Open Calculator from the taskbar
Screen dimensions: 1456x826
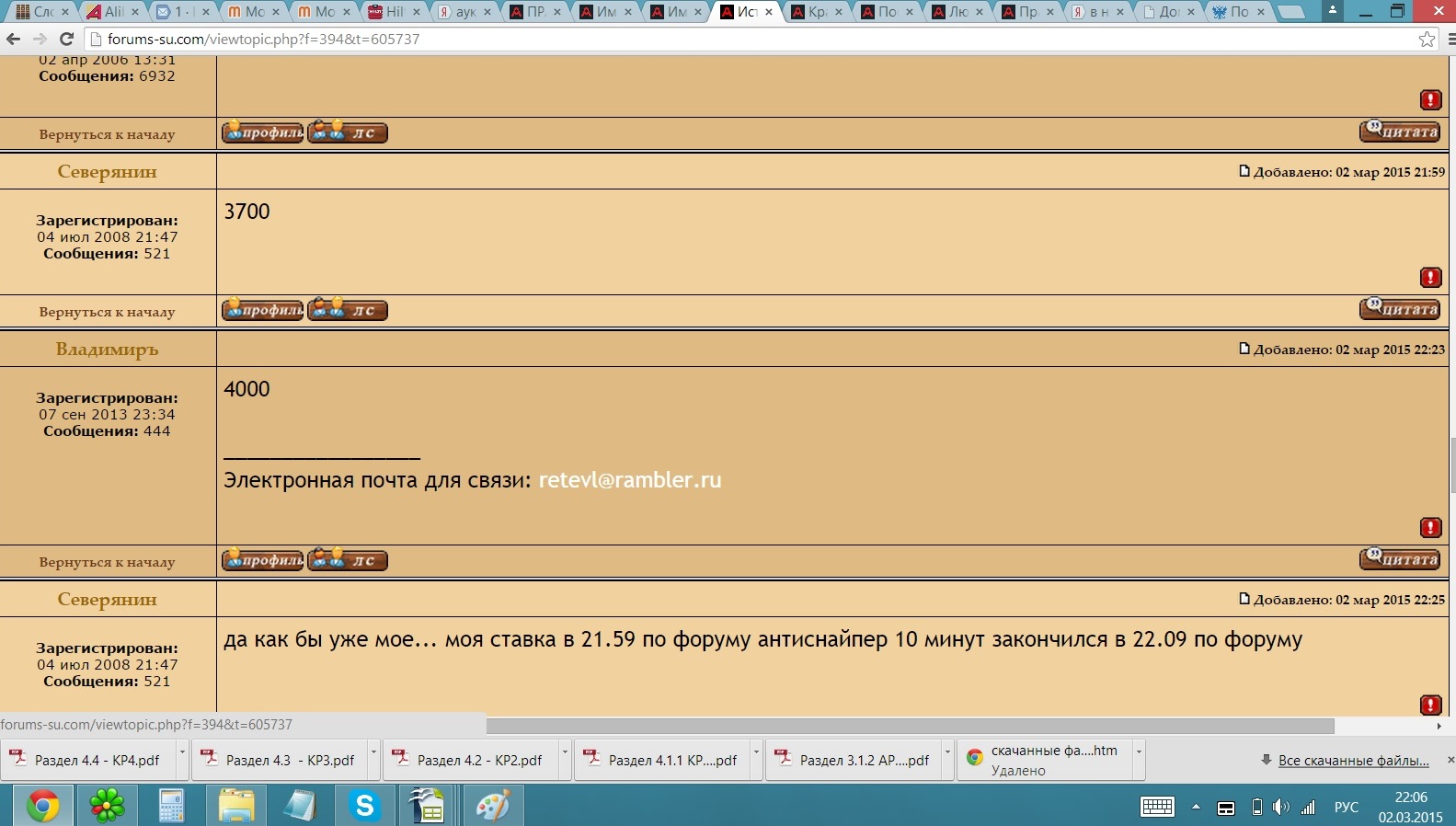tap(172, 806)
